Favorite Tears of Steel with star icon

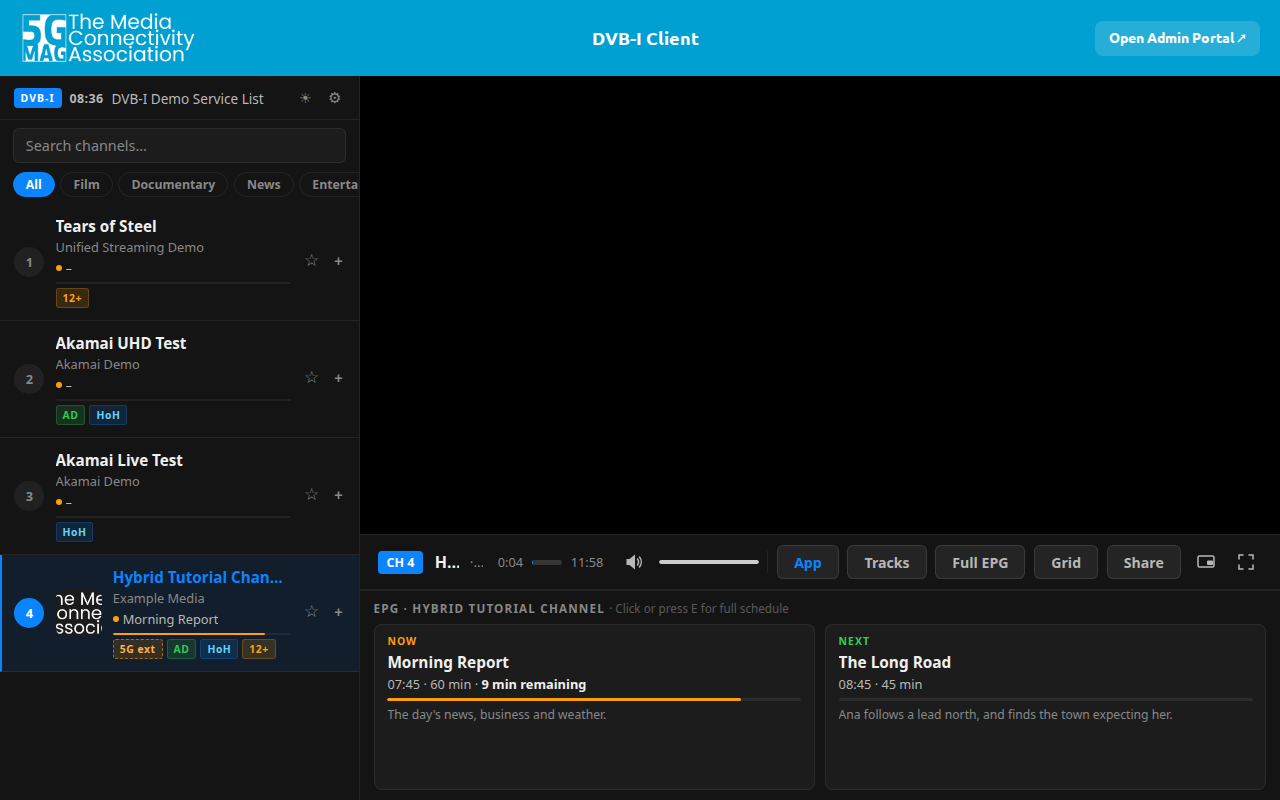click(311, 261)
